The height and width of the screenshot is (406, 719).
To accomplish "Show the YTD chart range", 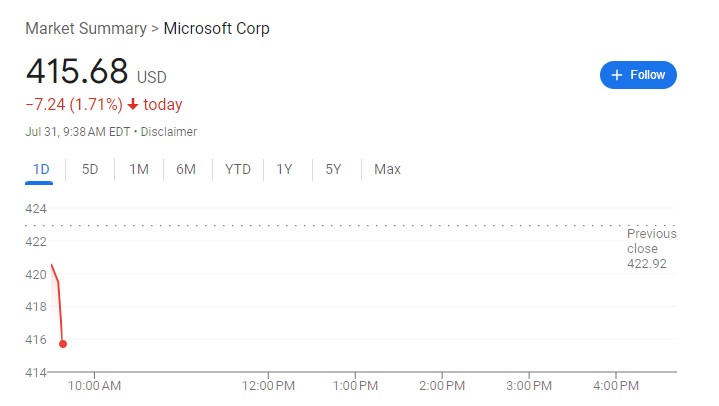I will 238,169.
